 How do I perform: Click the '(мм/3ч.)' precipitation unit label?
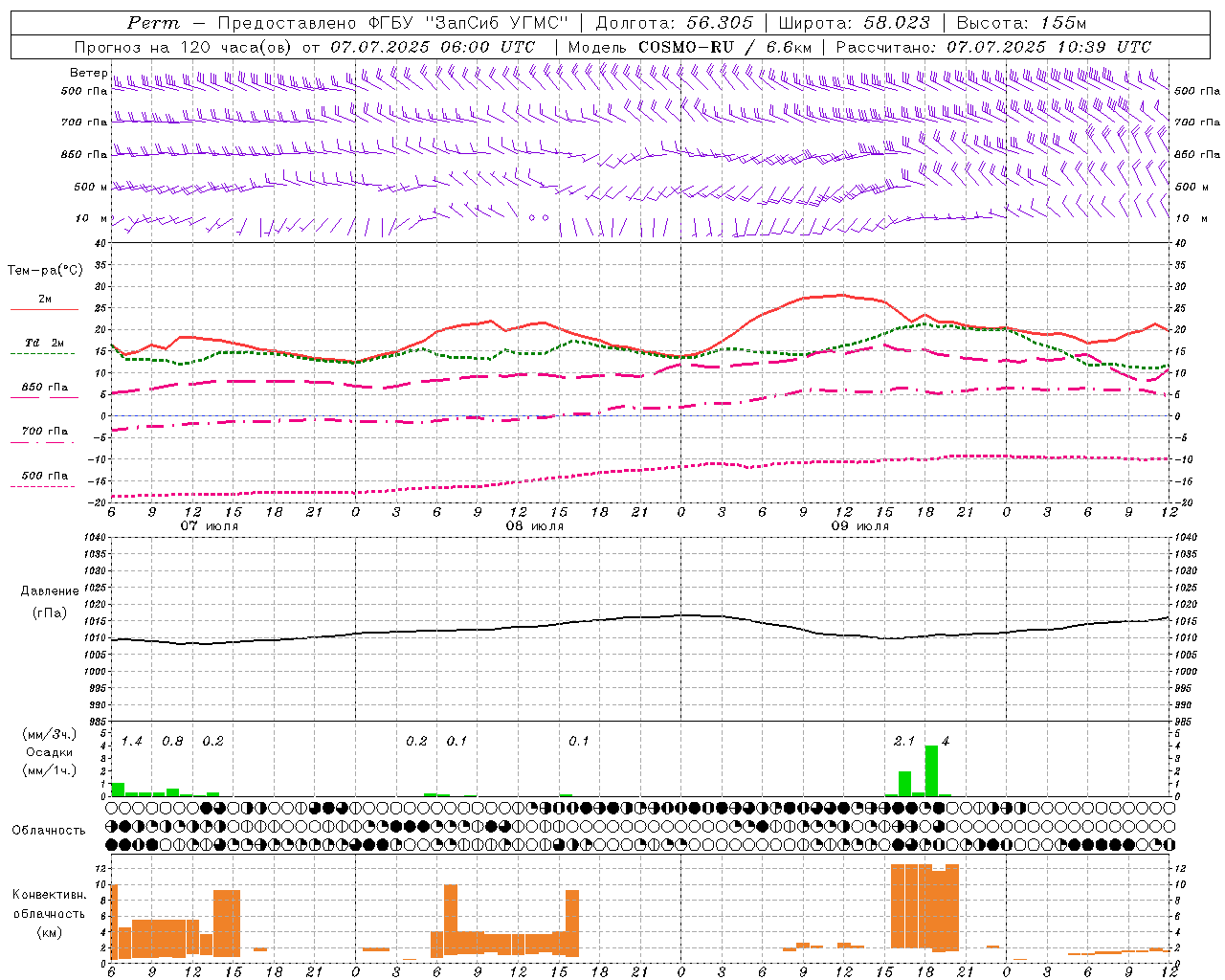coord(49,735)
